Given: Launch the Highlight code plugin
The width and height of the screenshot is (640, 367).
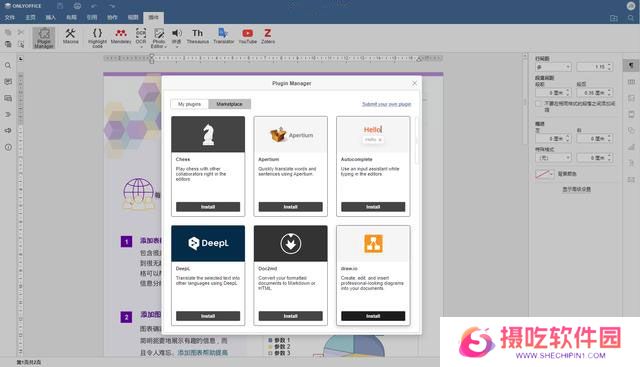Looking at the screenshot, I should 97,38.
